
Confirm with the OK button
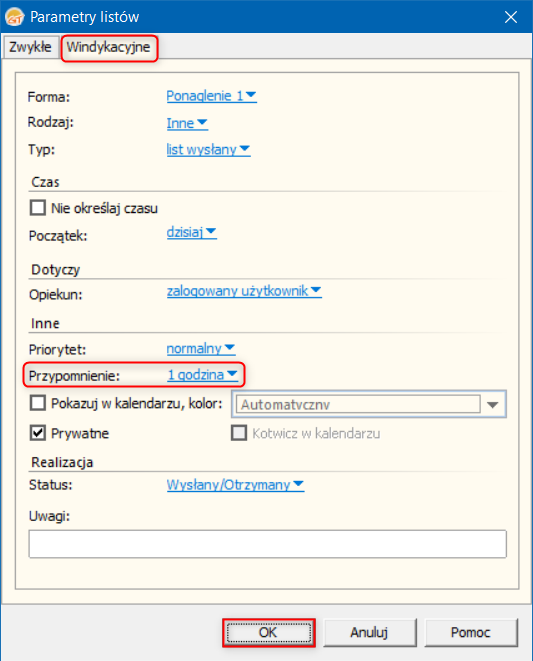(x=269, y=632)
